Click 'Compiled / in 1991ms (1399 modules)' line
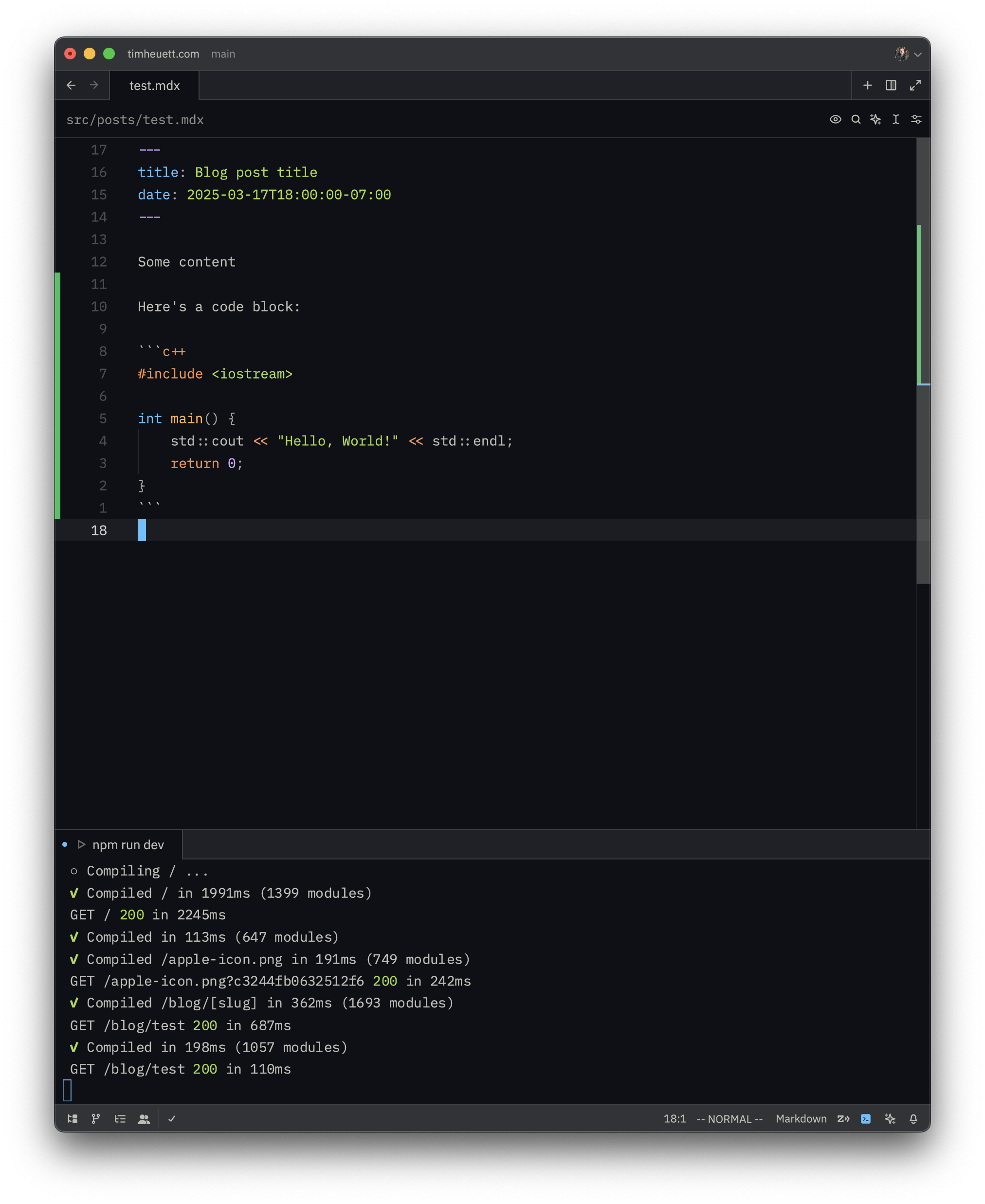The height and width of the screenshot is (1204, 985). coord(221,893)
